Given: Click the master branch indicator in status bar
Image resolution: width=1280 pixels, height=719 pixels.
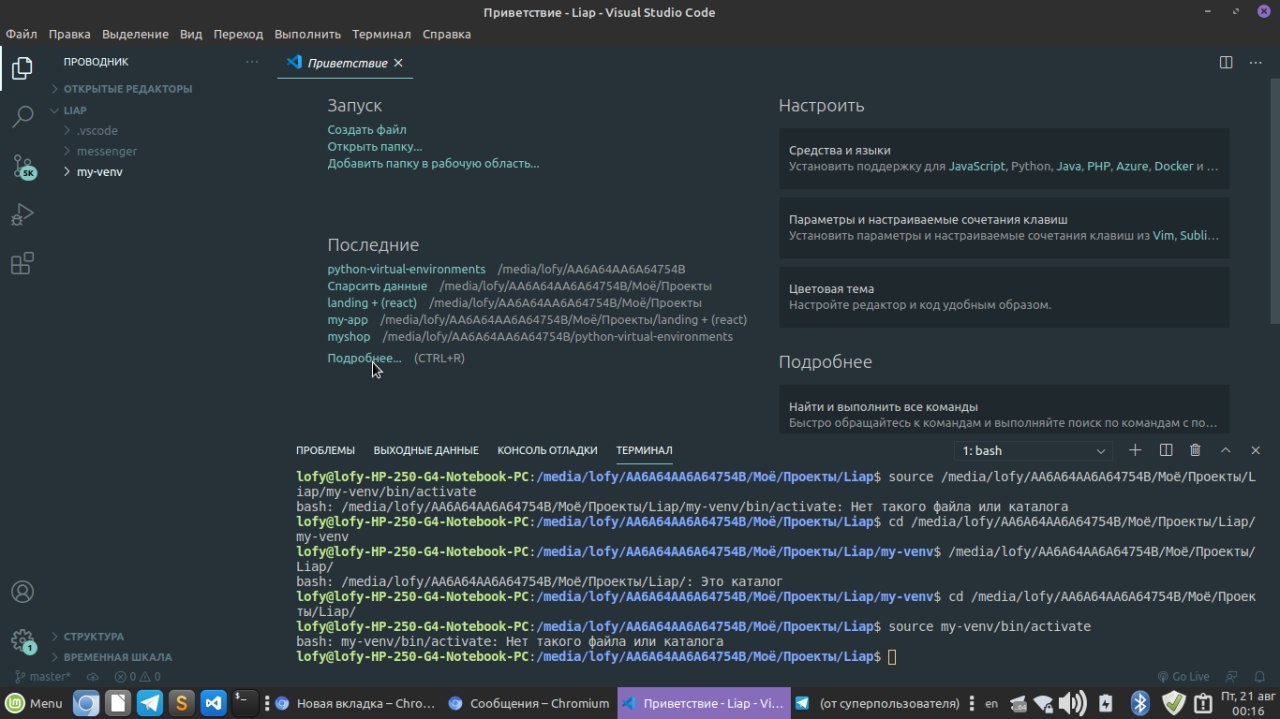Looking at the screenshot, I should tap(43, 677).
